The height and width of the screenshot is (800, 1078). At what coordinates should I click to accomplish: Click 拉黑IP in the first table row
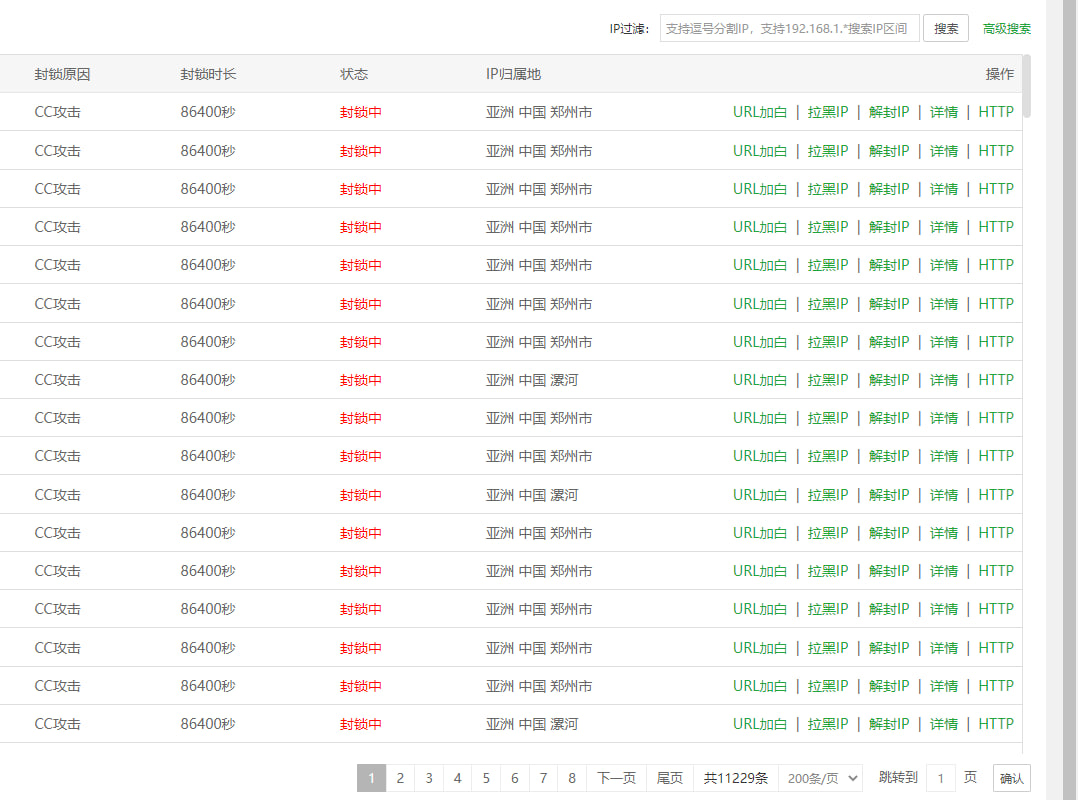point(827,113)
